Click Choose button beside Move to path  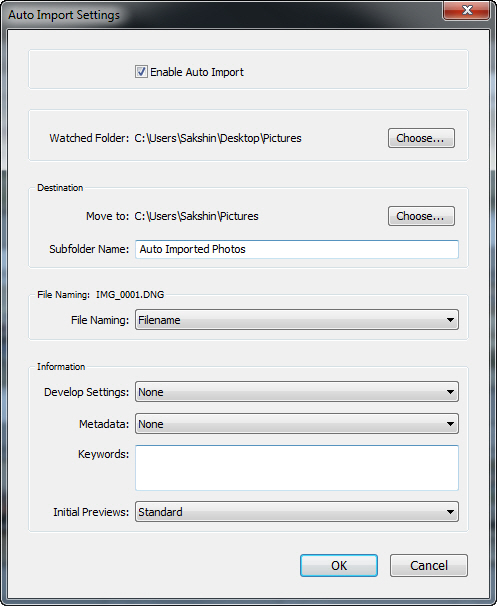pos(421,216)
